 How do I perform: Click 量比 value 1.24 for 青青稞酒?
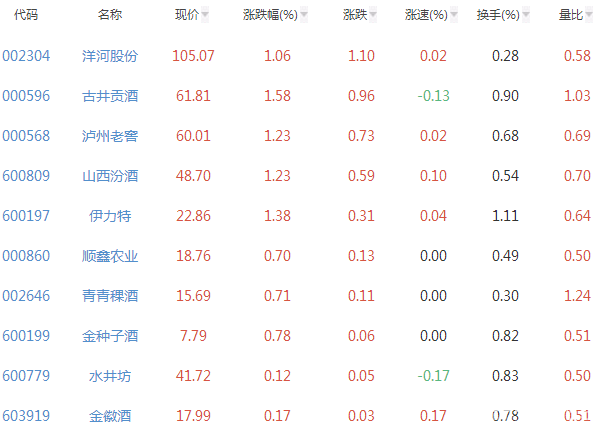[x=577, y=296]
